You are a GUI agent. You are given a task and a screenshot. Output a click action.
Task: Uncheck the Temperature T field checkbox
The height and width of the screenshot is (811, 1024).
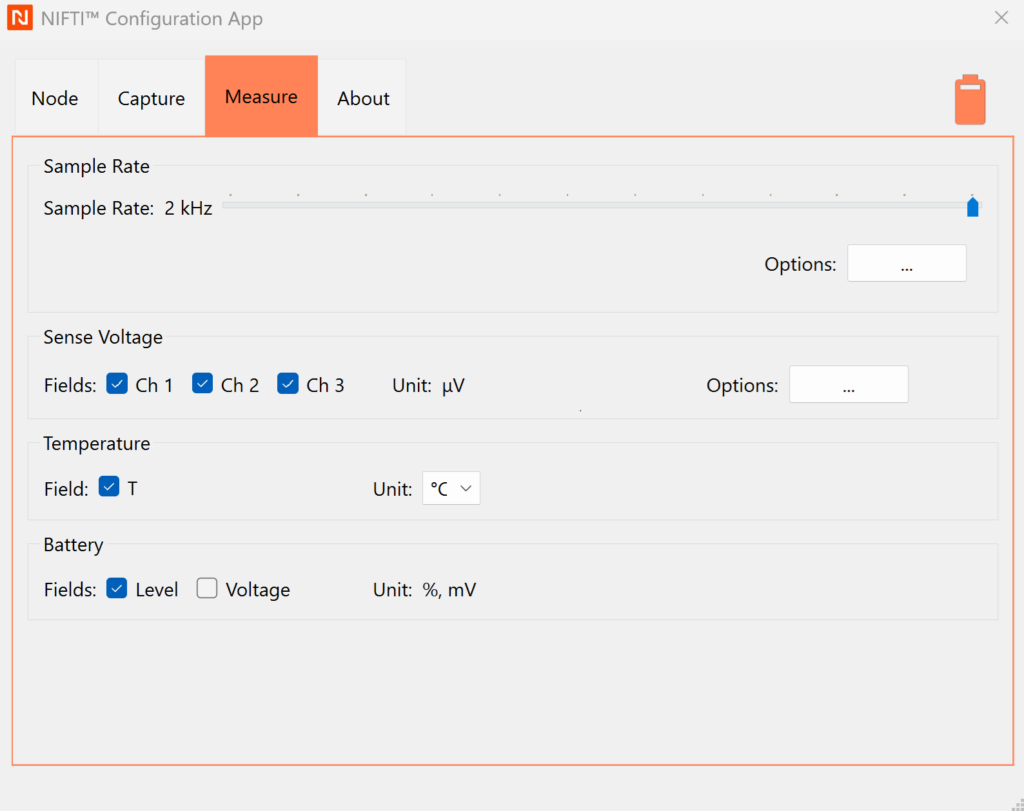109,488
